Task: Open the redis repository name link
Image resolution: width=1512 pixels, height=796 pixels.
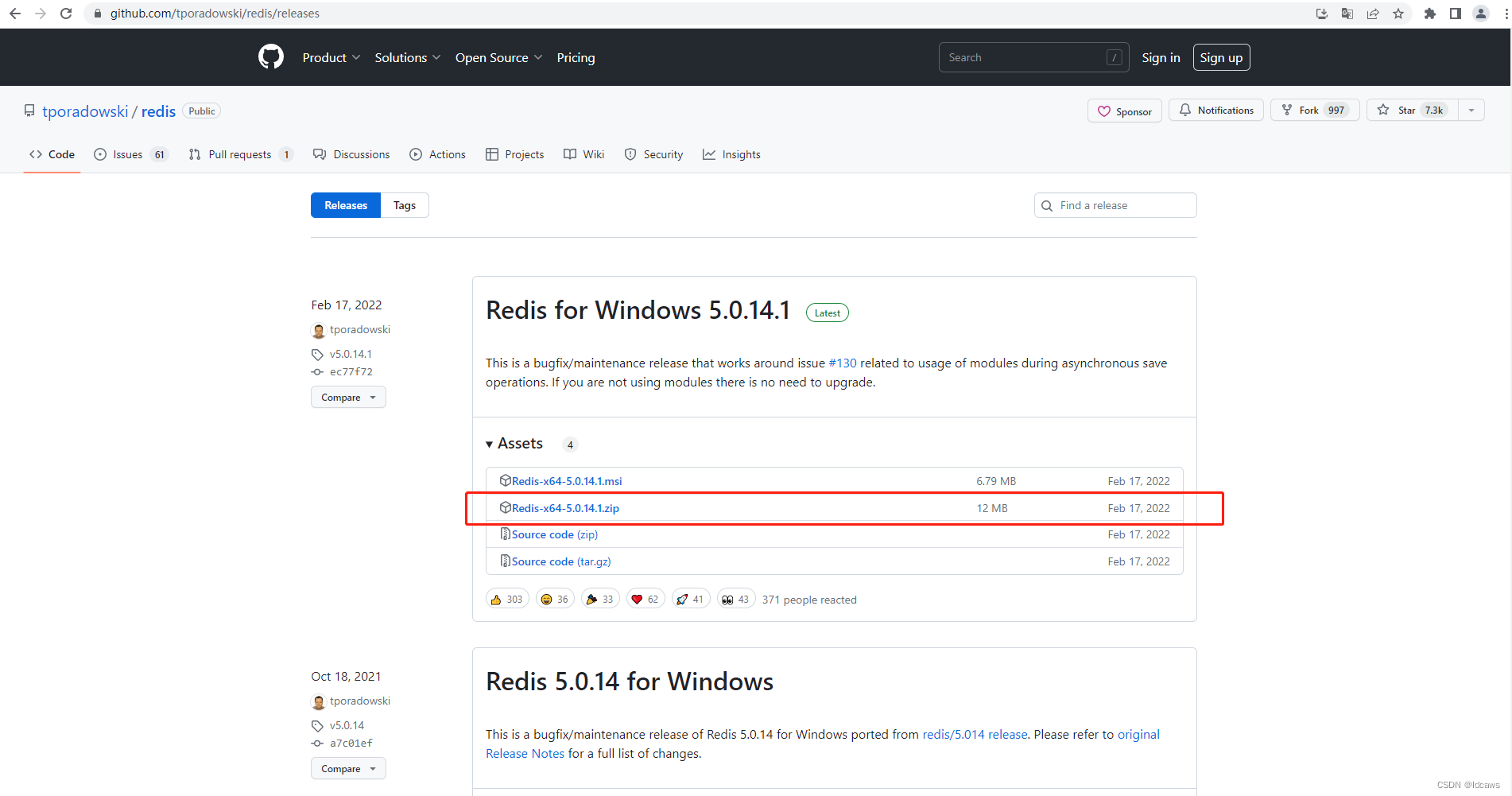Action: [x=158, y=111]
